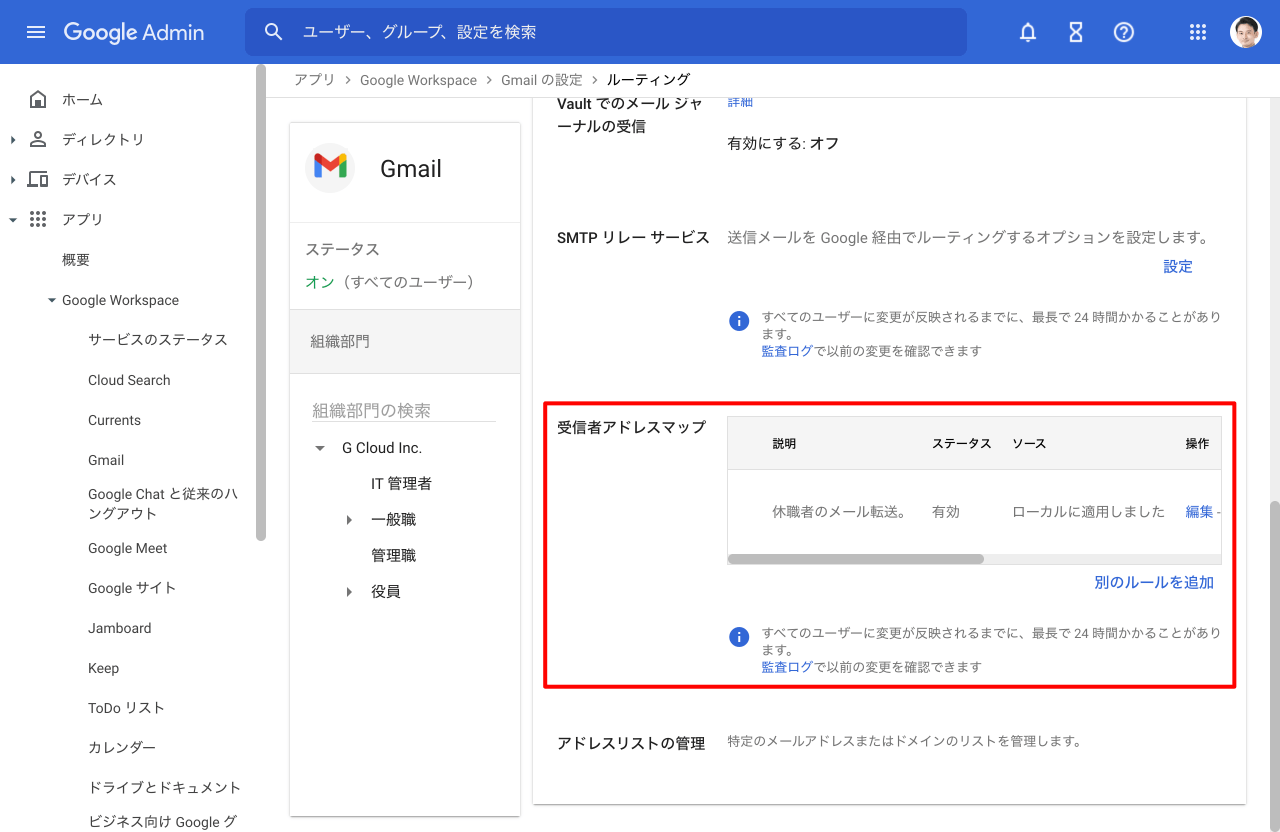Click the 組織部門の検索 field
Screen dimensions: 1280x832
403,411
